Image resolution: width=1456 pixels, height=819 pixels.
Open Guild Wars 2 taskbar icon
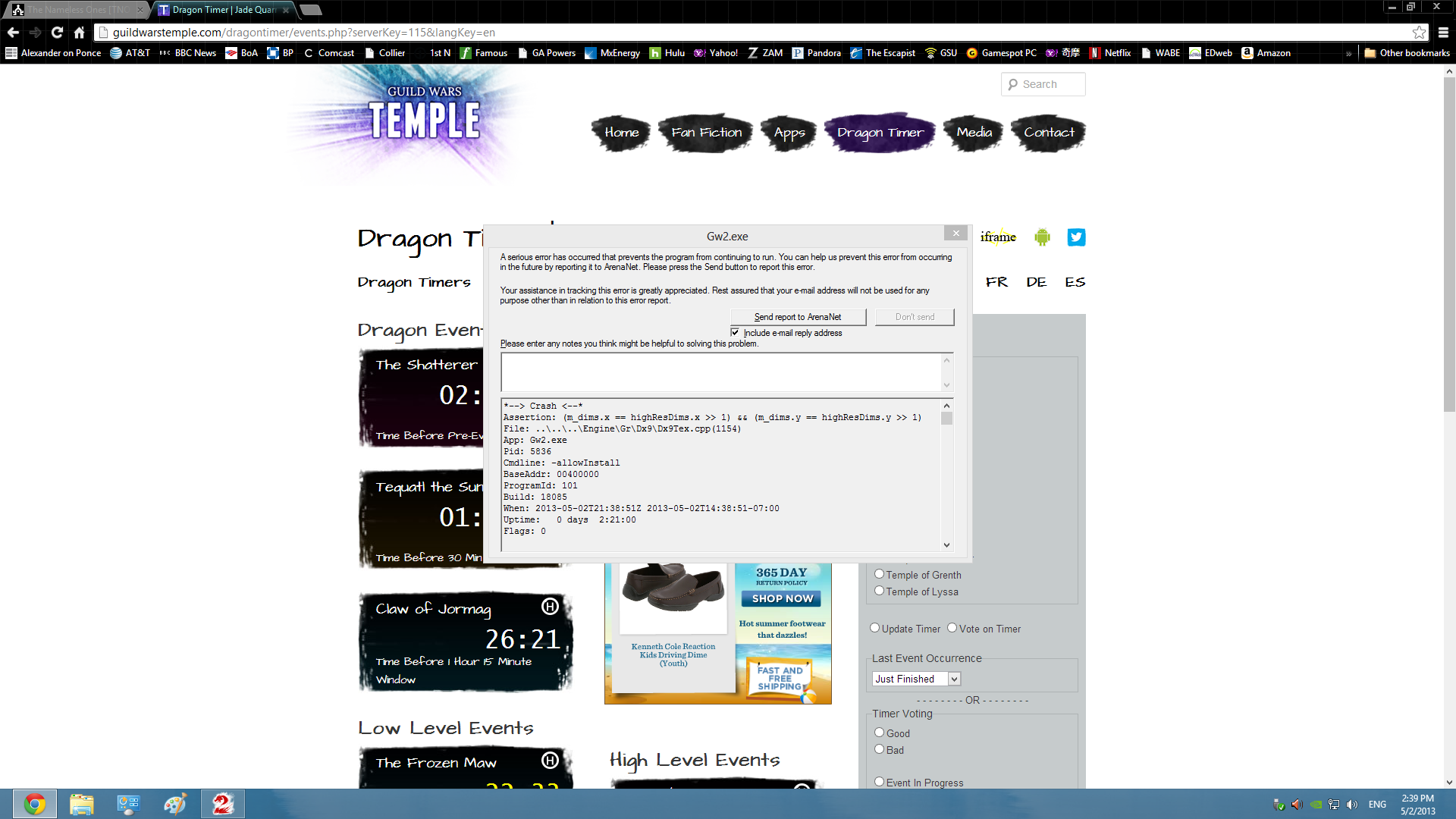click(222, 804)
